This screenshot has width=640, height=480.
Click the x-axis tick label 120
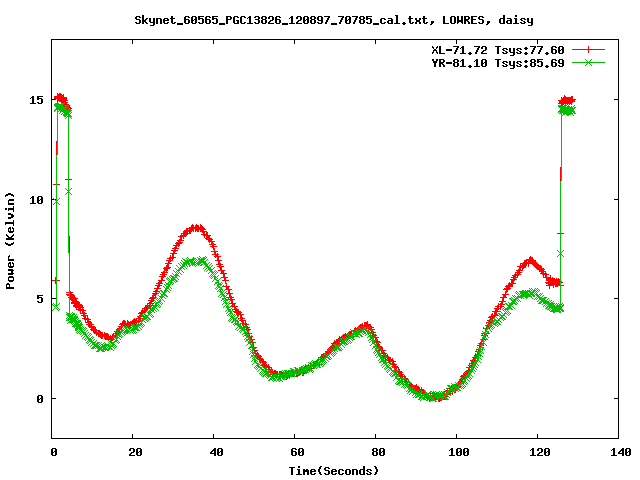[x=540, y=452]
